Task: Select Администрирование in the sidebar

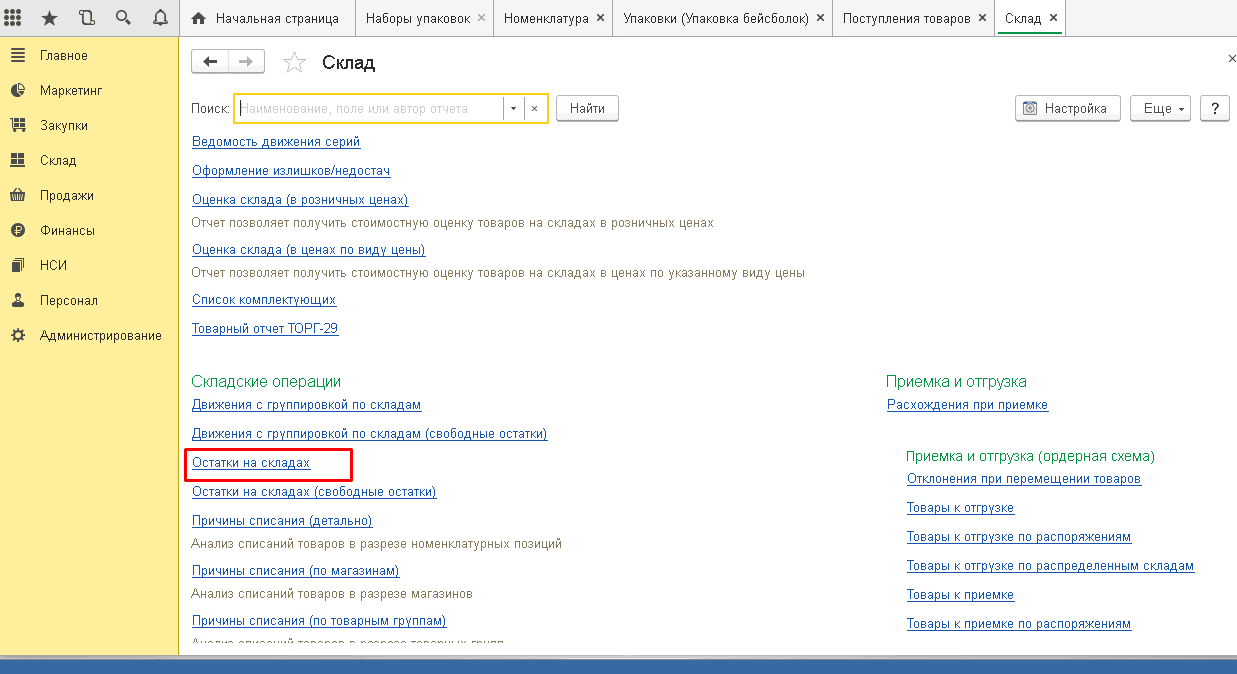Action: [x=100, y=335]
